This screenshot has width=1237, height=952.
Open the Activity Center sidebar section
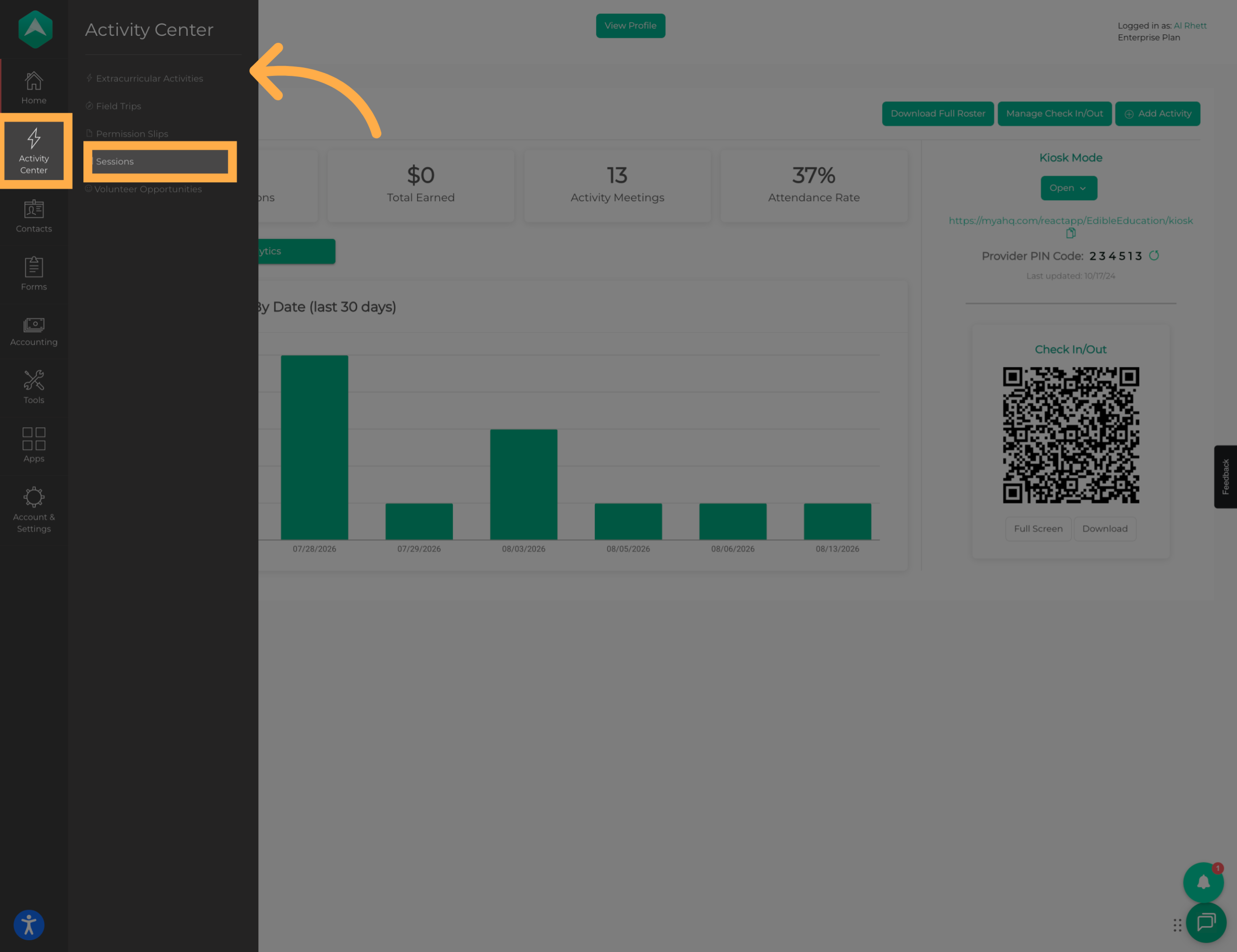pos(34,151)
